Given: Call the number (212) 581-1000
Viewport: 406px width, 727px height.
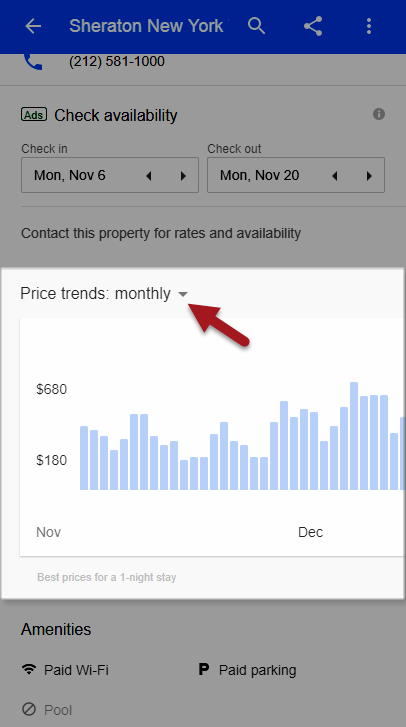Looking at the screenshot, I should coord(117,61).
